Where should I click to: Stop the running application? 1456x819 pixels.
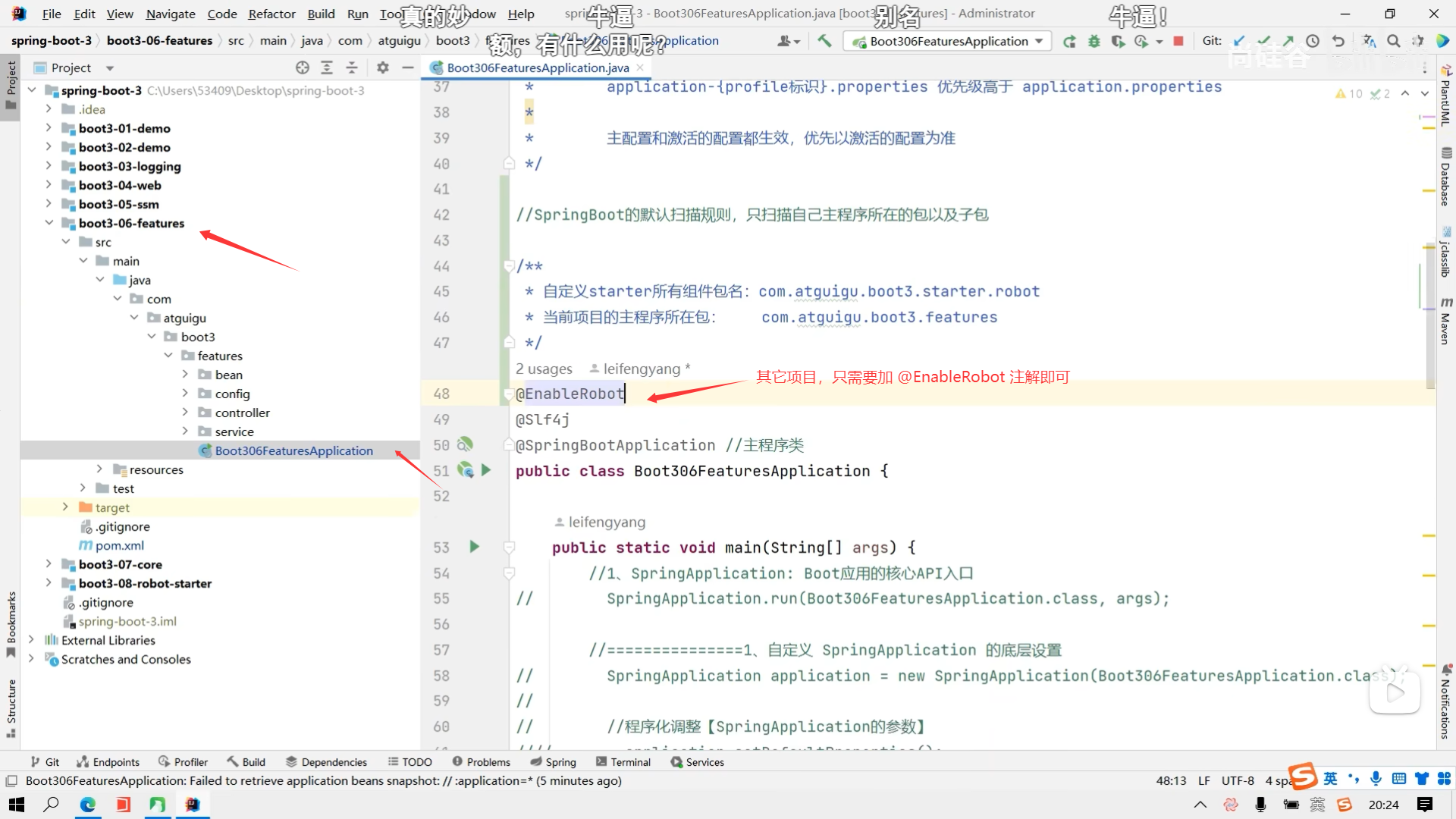[1178, 41]
